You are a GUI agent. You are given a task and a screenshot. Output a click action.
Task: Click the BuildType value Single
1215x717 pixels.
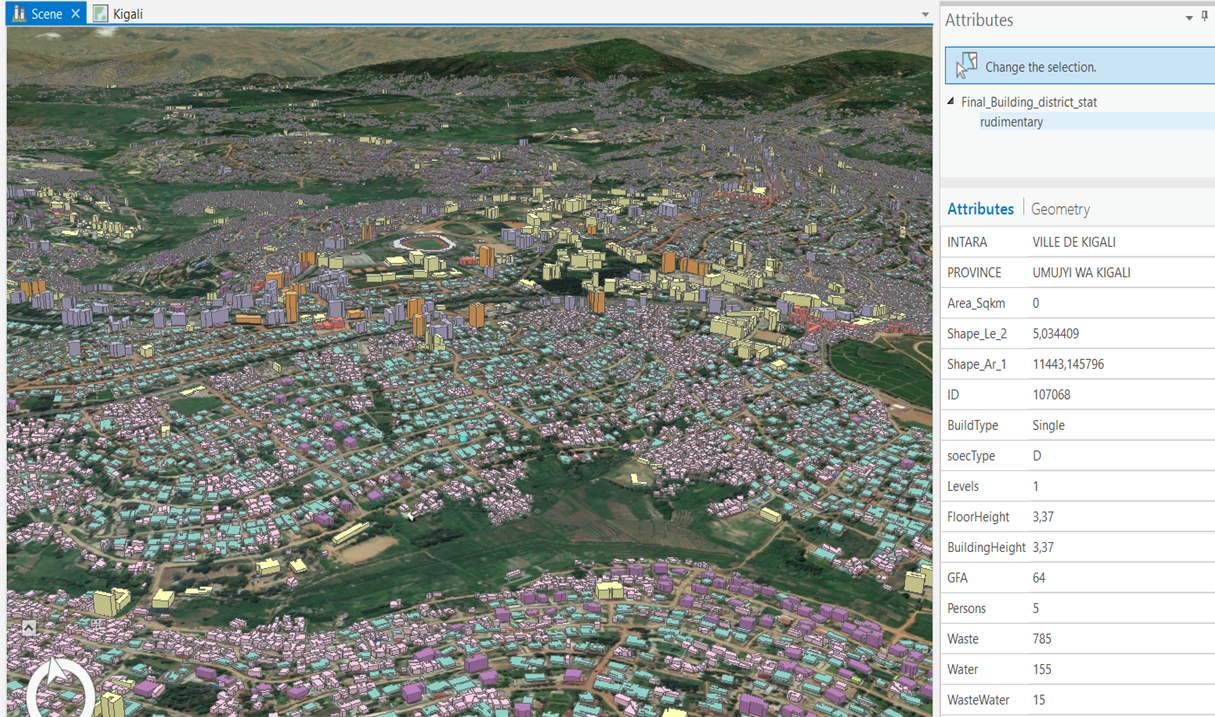click(1048, 425)
